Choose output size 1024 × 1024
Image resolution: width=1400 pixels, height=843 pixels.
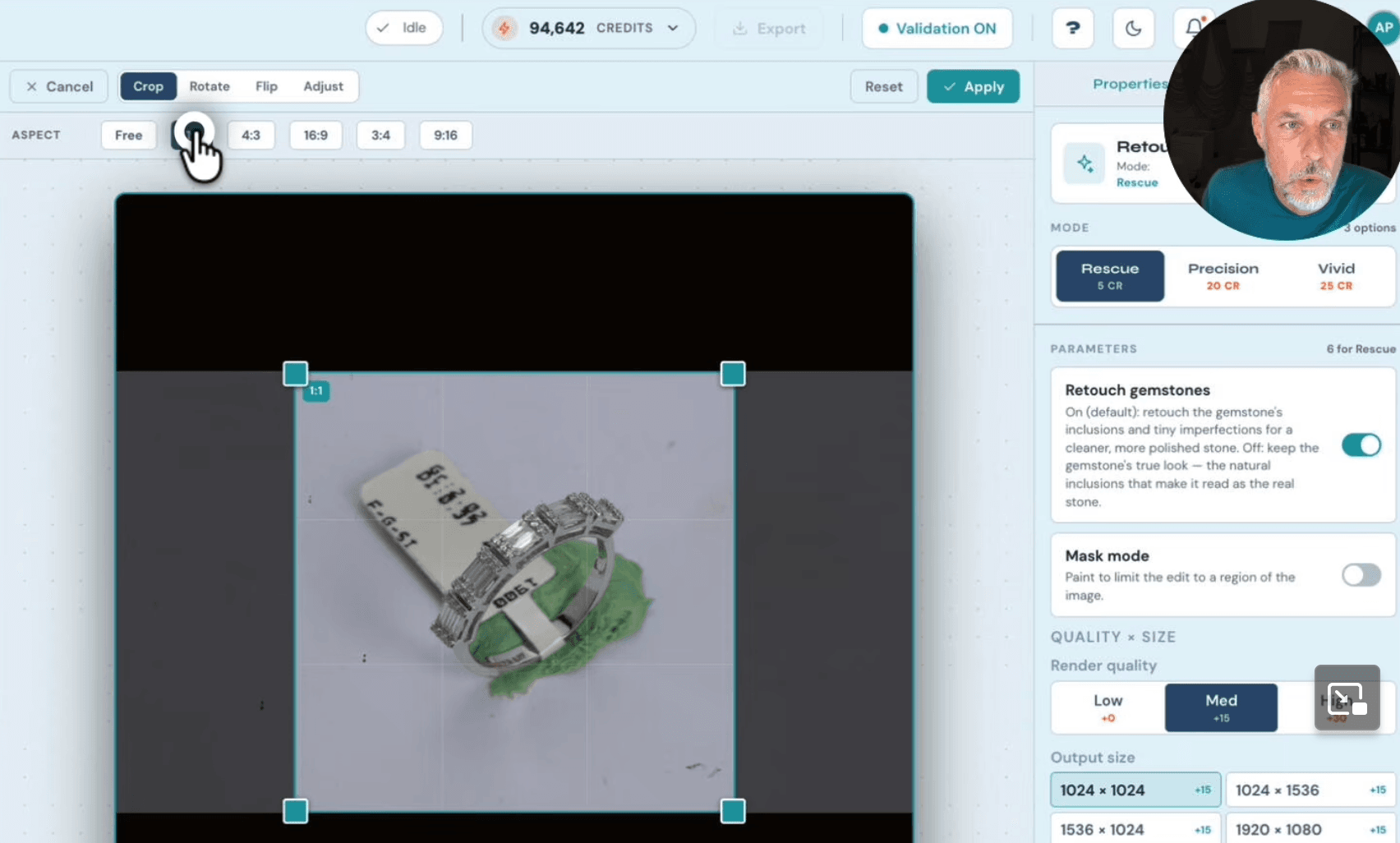1135,790
